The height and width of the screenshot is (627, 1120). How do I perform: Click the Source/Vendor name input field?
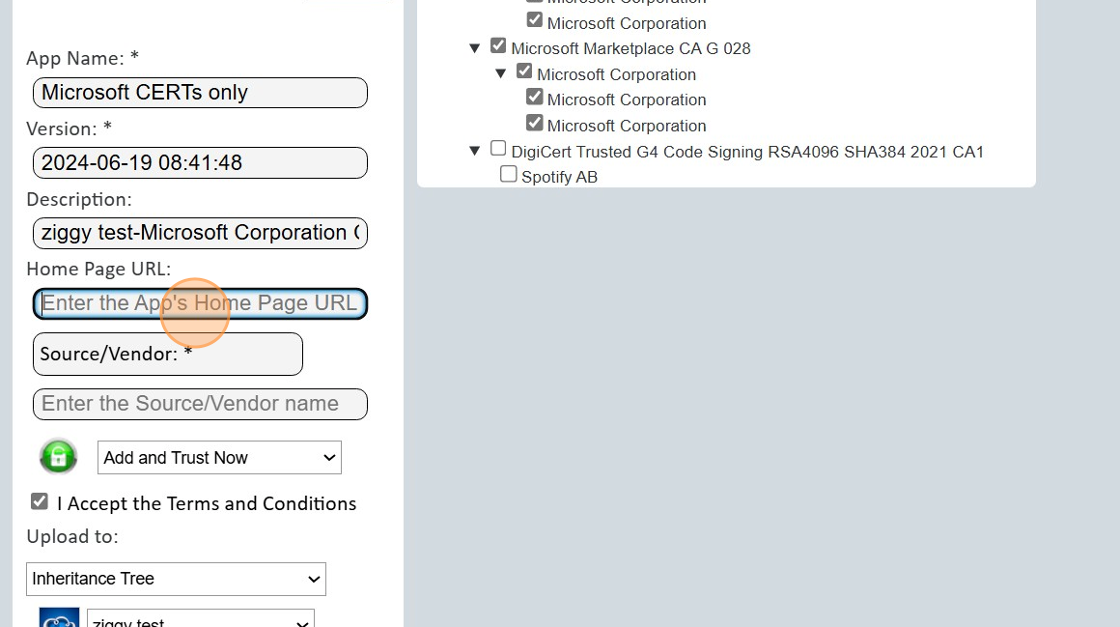[x=200, y=404]
